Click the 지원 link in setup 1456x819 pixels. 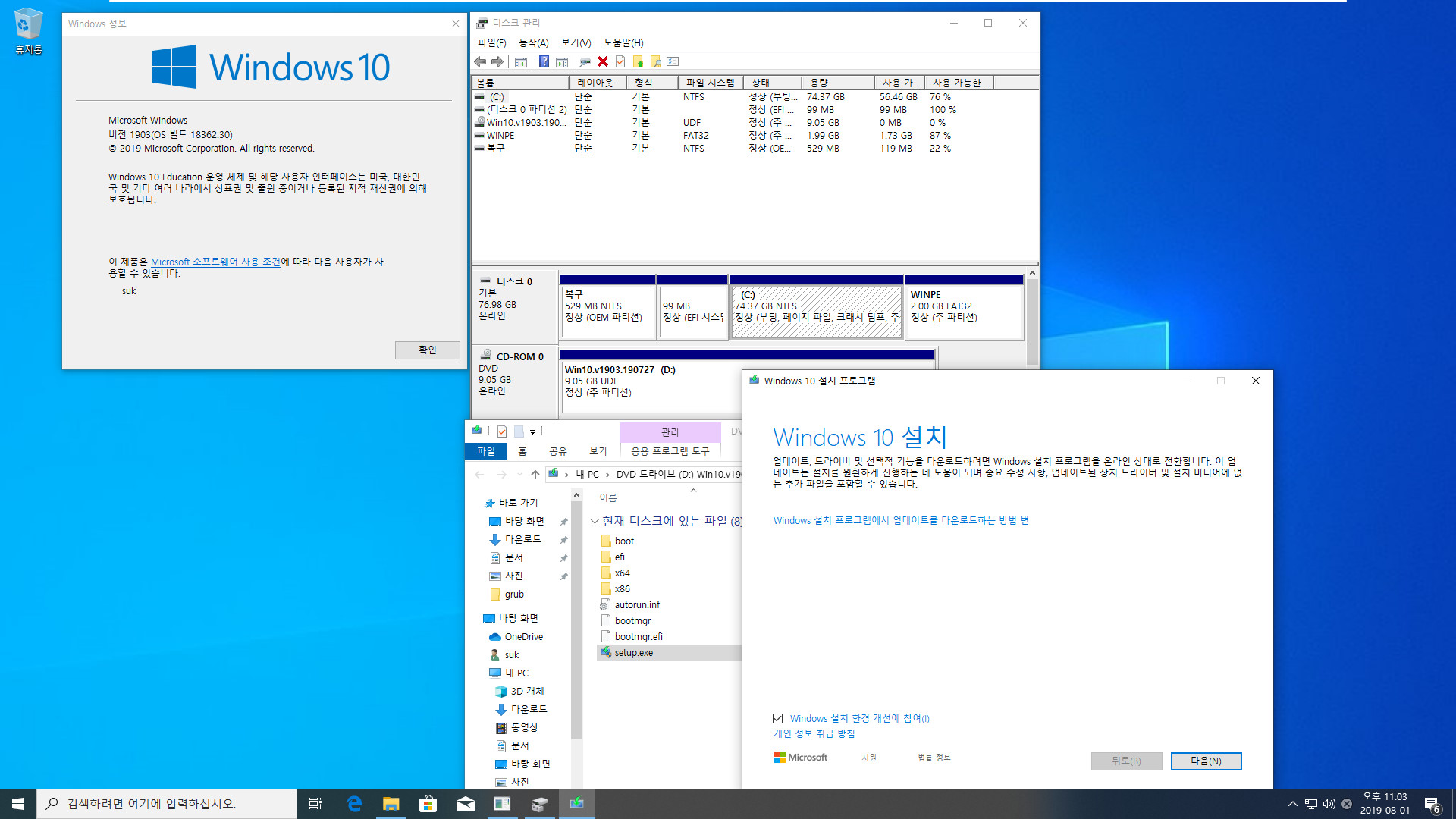[869, 758]
